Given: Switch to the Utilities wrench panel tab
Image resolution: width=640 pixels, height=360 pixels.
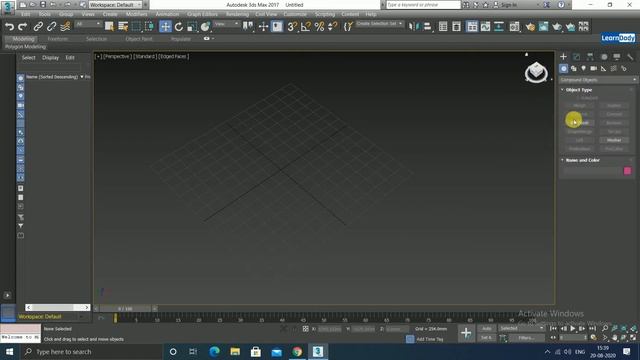Looking at the screenshot, I should (x=630, y=57).
